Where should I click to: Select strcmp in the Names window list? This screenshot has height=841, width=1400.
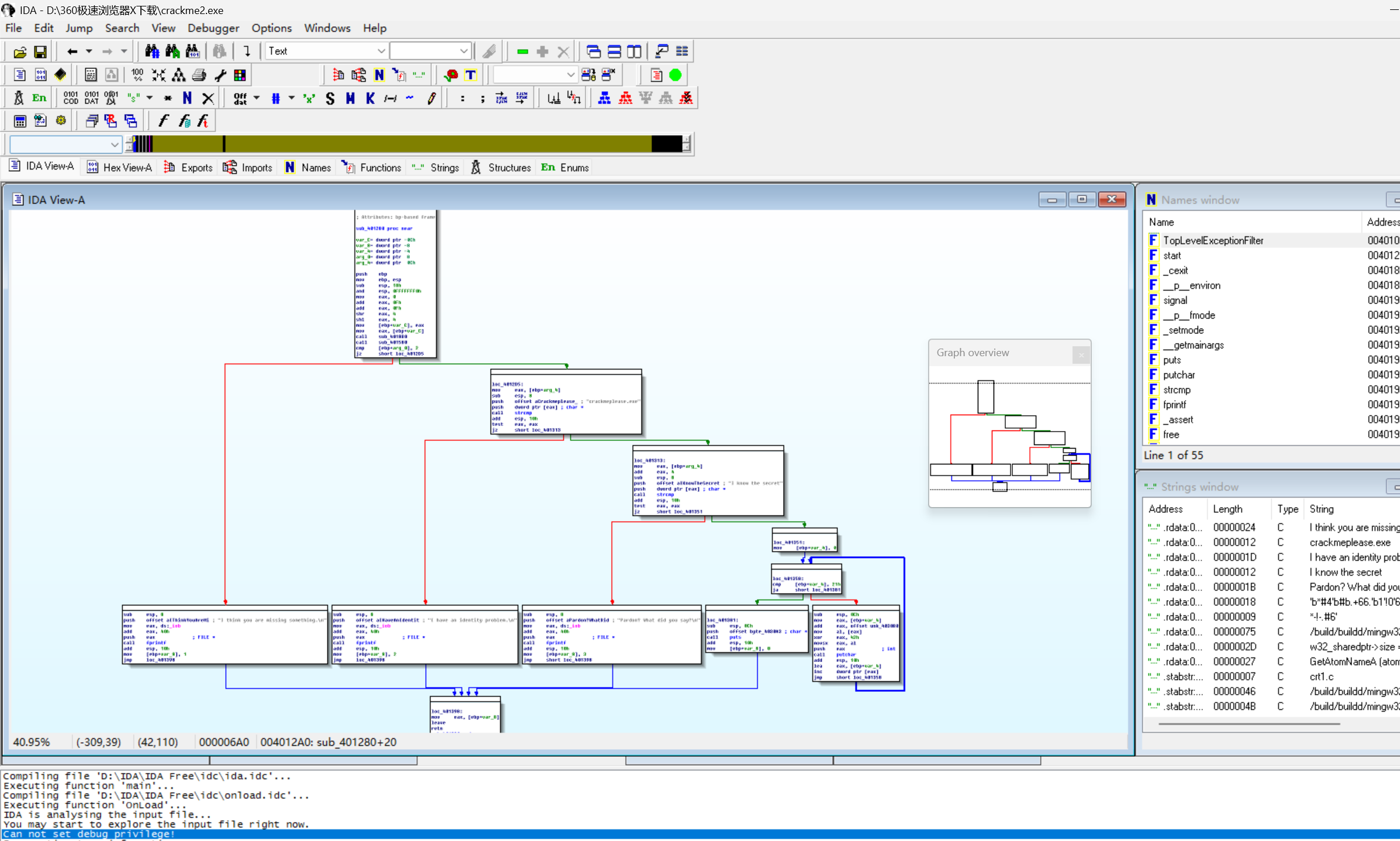tap(1176, 390)
